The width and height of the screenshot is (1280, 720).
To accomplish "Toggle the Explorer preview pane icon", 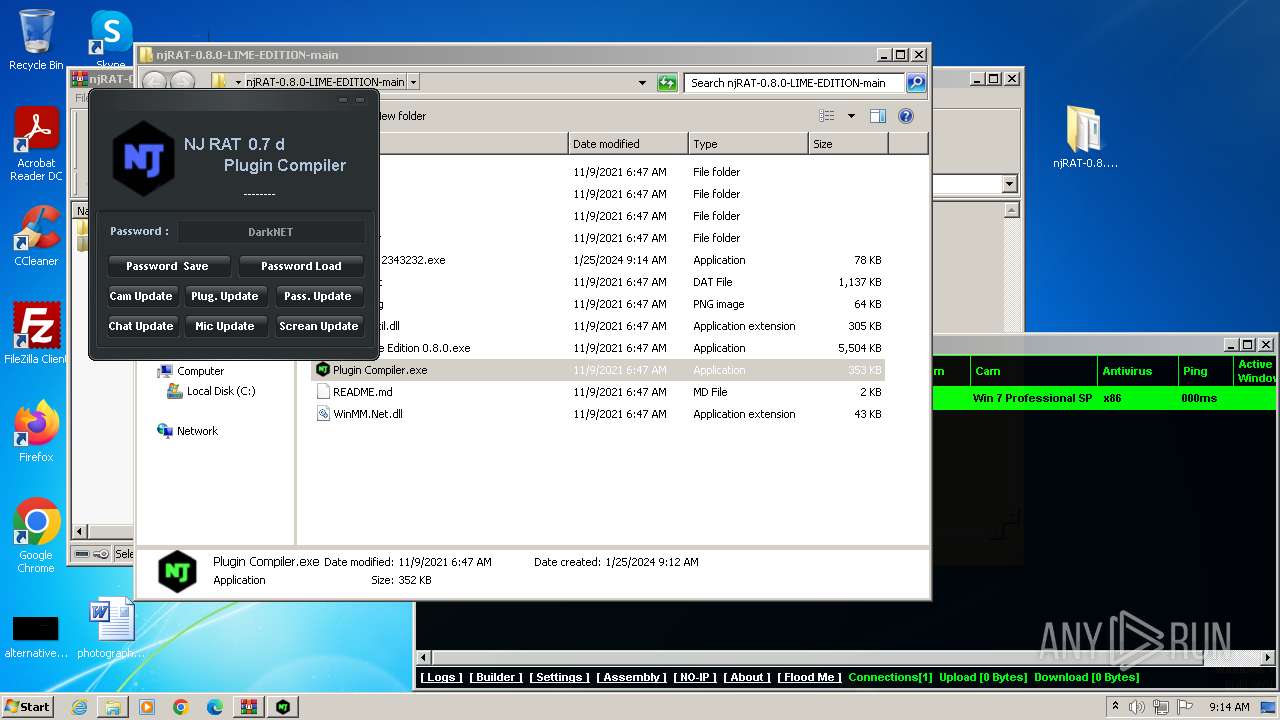I will (x=877, y=116).
